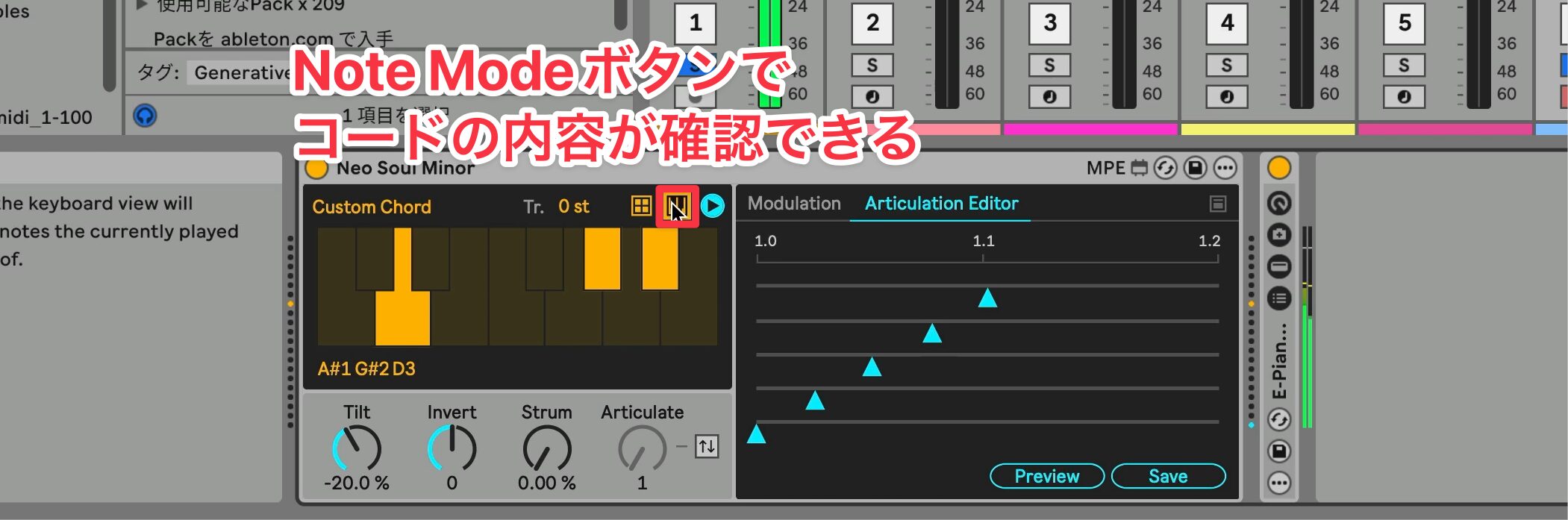Play the chord with the cyan play button
Image resolution: width=1568 pixels, height=520 pixels.
[713, 206]
